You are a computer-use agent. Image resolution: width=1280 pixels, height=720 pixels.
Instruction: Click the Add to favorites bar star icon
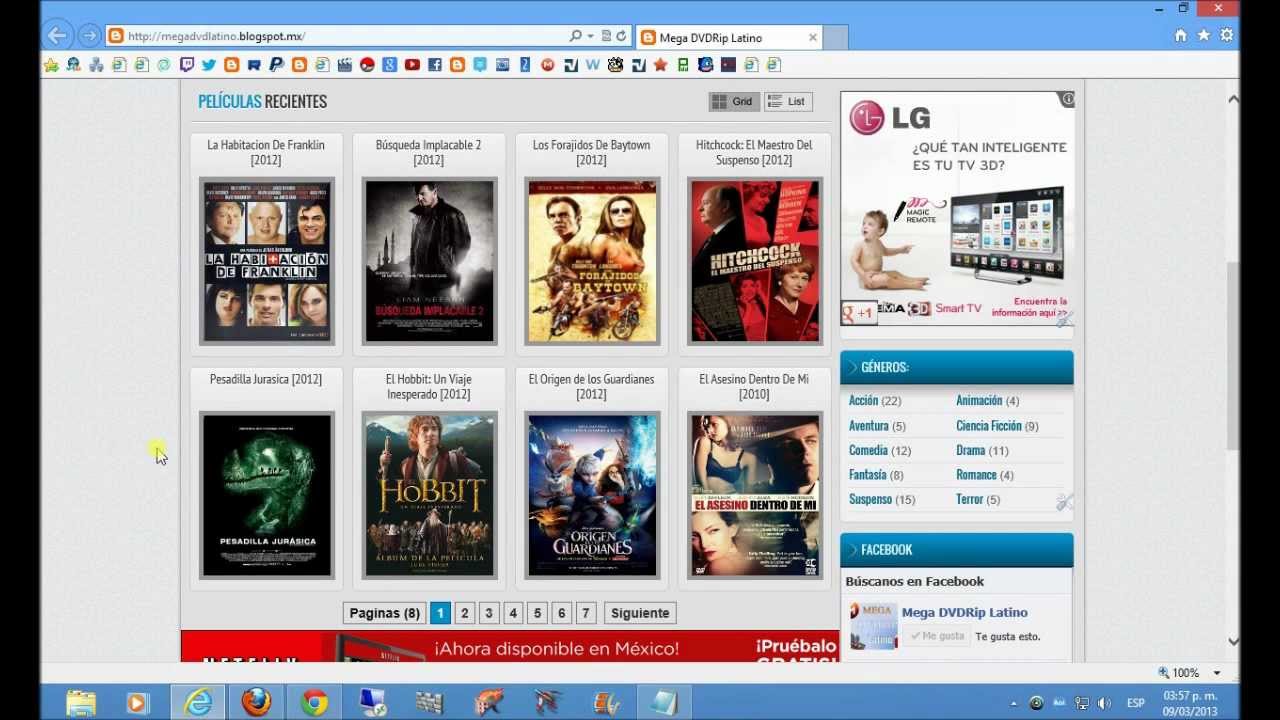point(51,65)
